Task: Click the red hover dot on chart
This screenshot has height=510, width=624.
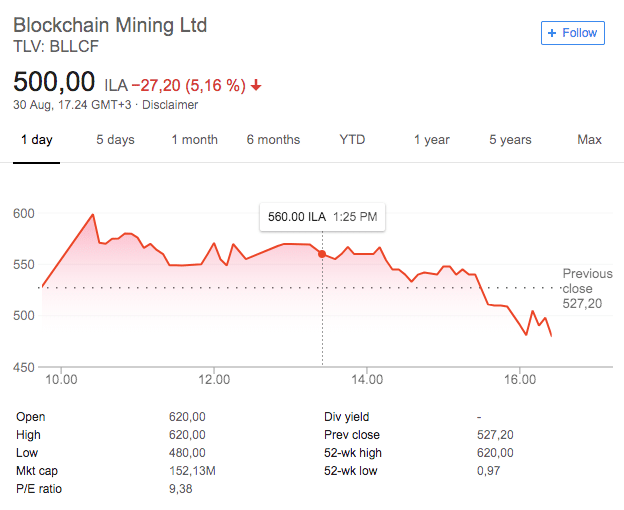Action: [x=322, y=254]
